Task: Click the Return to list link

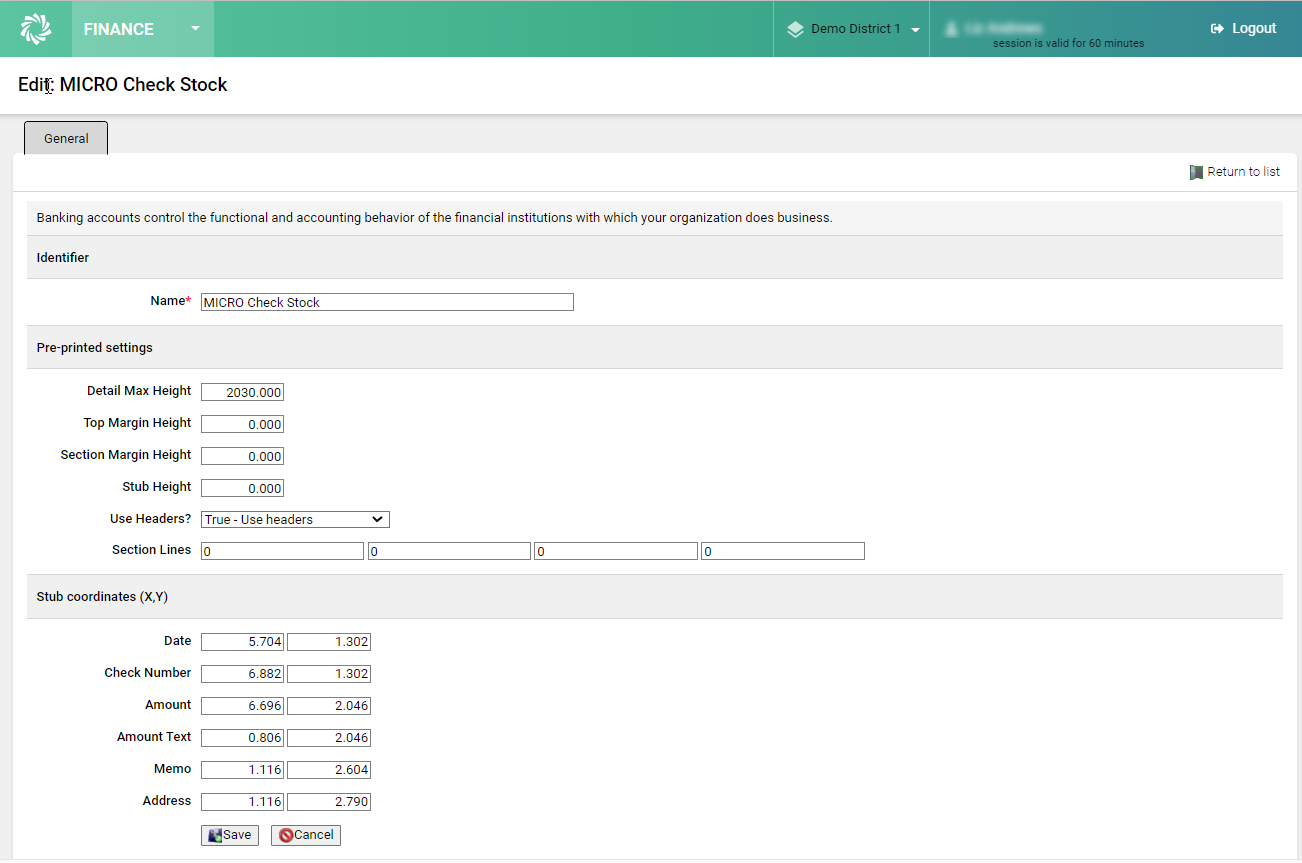Action: coord(1243,171)
